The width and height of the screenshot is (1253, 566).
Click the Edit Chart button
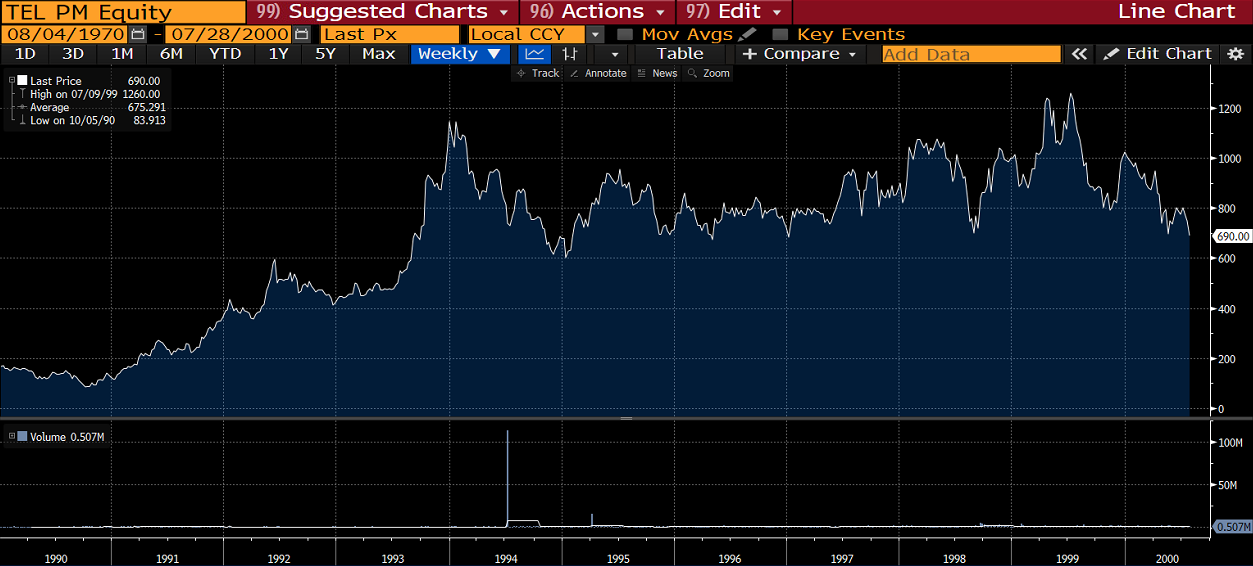[x=1158, y=54]
